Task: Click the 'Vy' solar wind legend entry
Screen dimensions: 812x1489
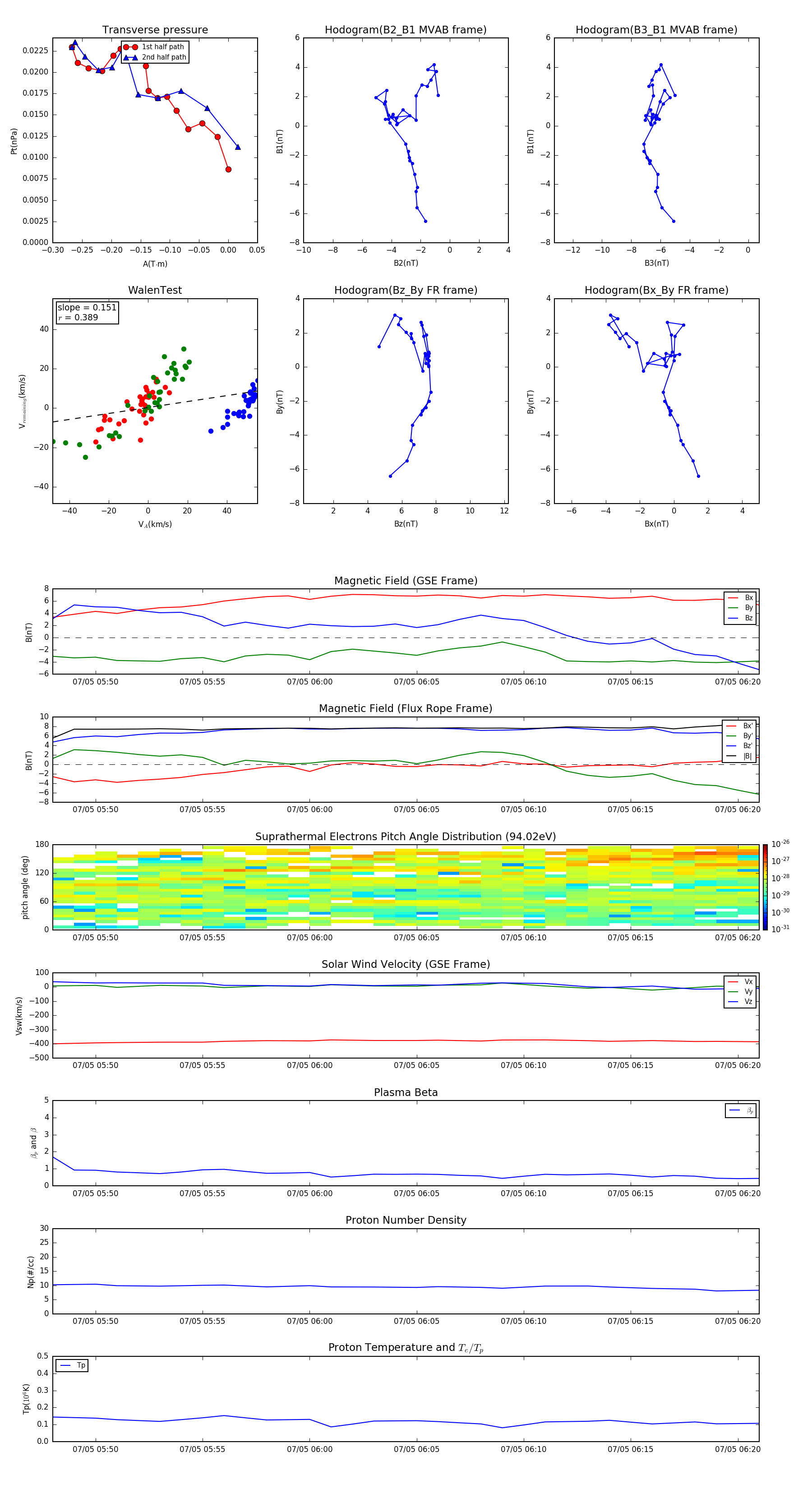Action: 741,992
